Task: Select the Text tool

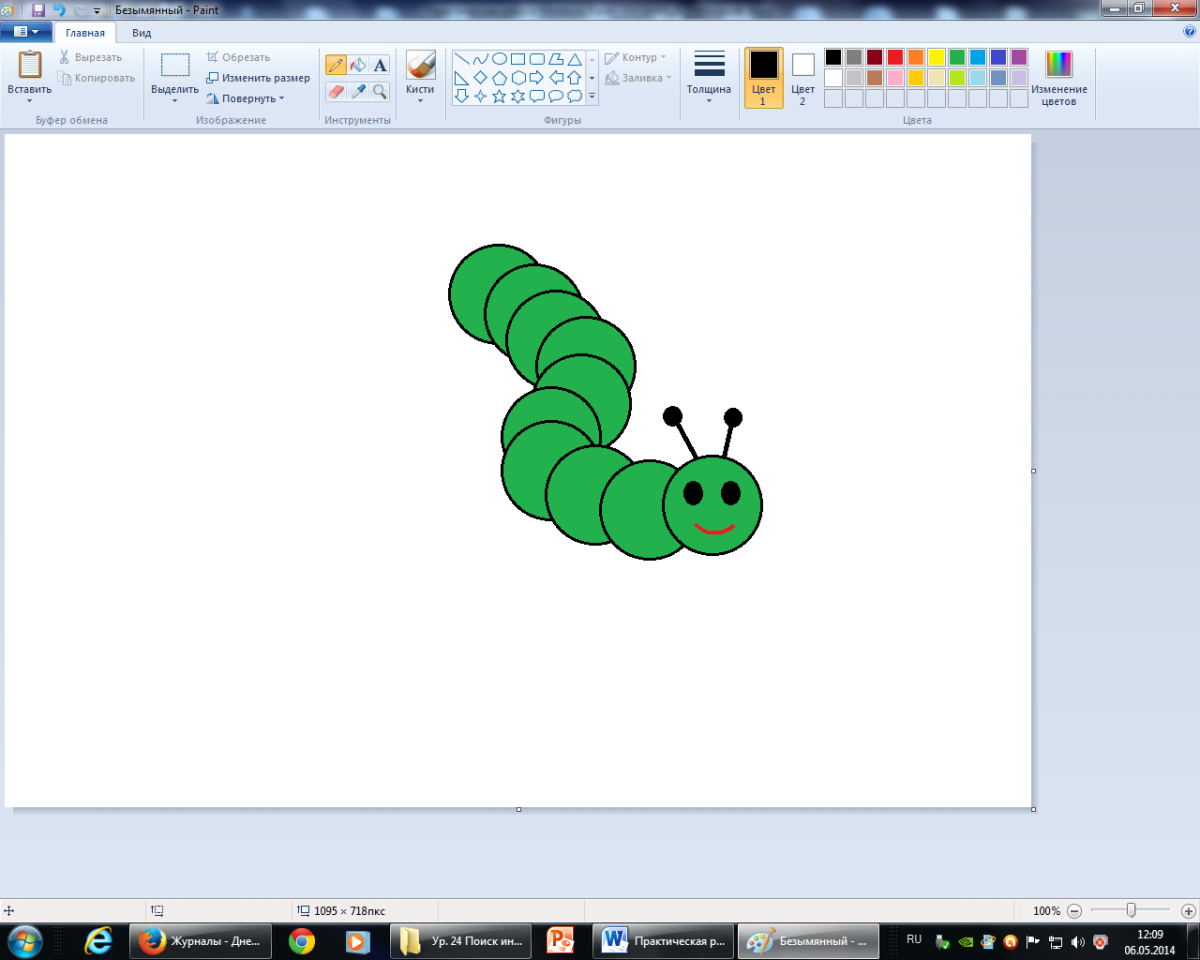Action: tap(380, 66)
